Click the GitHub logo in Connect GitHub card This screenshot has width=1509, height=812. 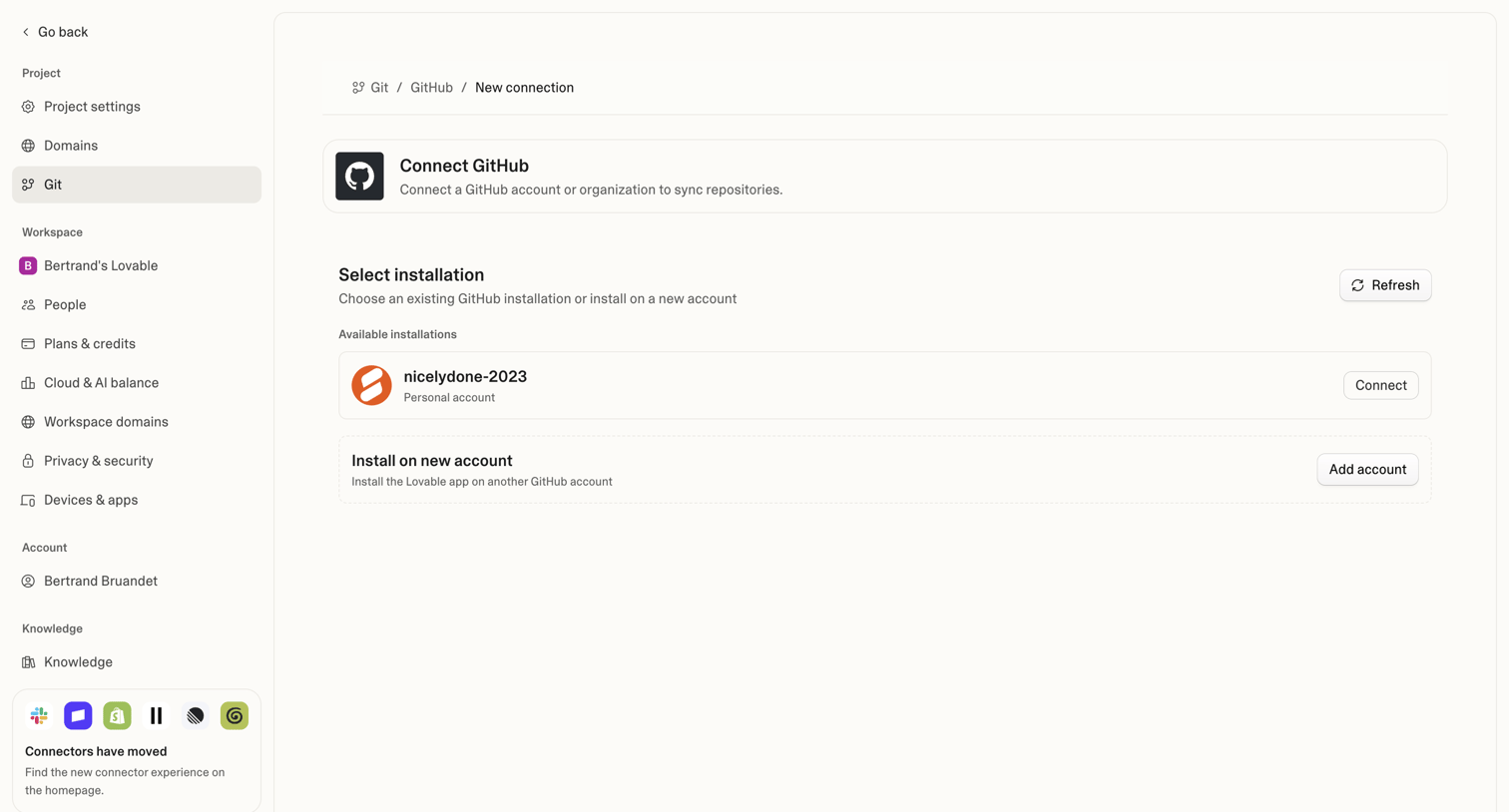point(359,177)
